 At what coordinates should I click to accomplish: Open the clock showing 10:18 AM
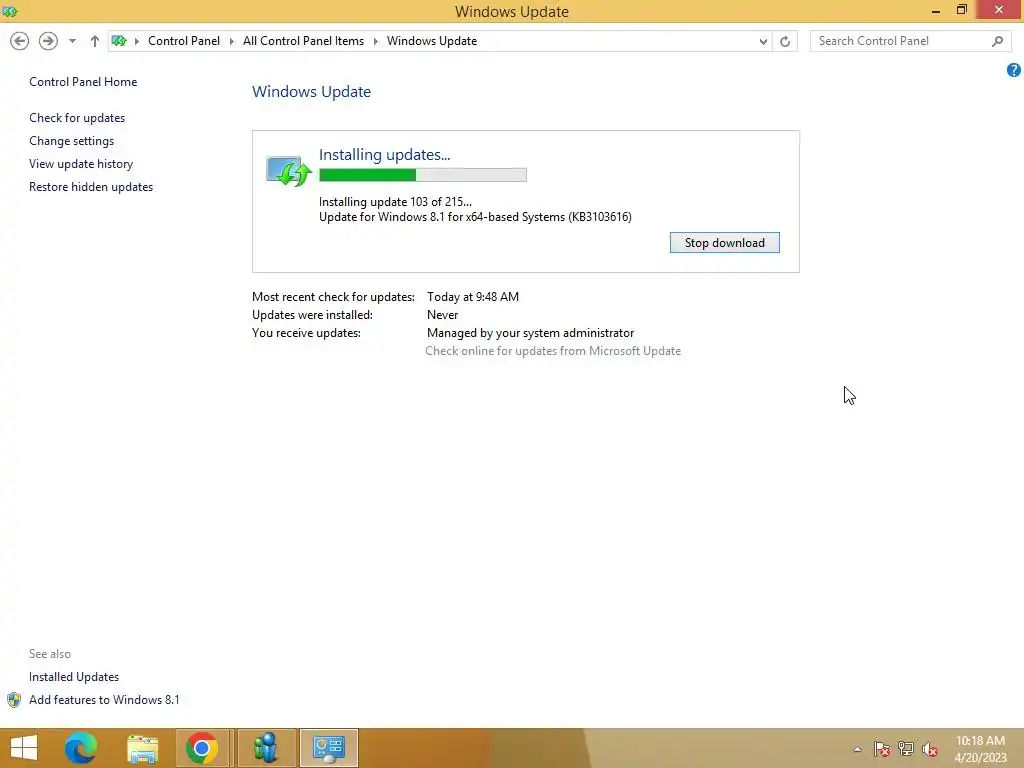980,749
